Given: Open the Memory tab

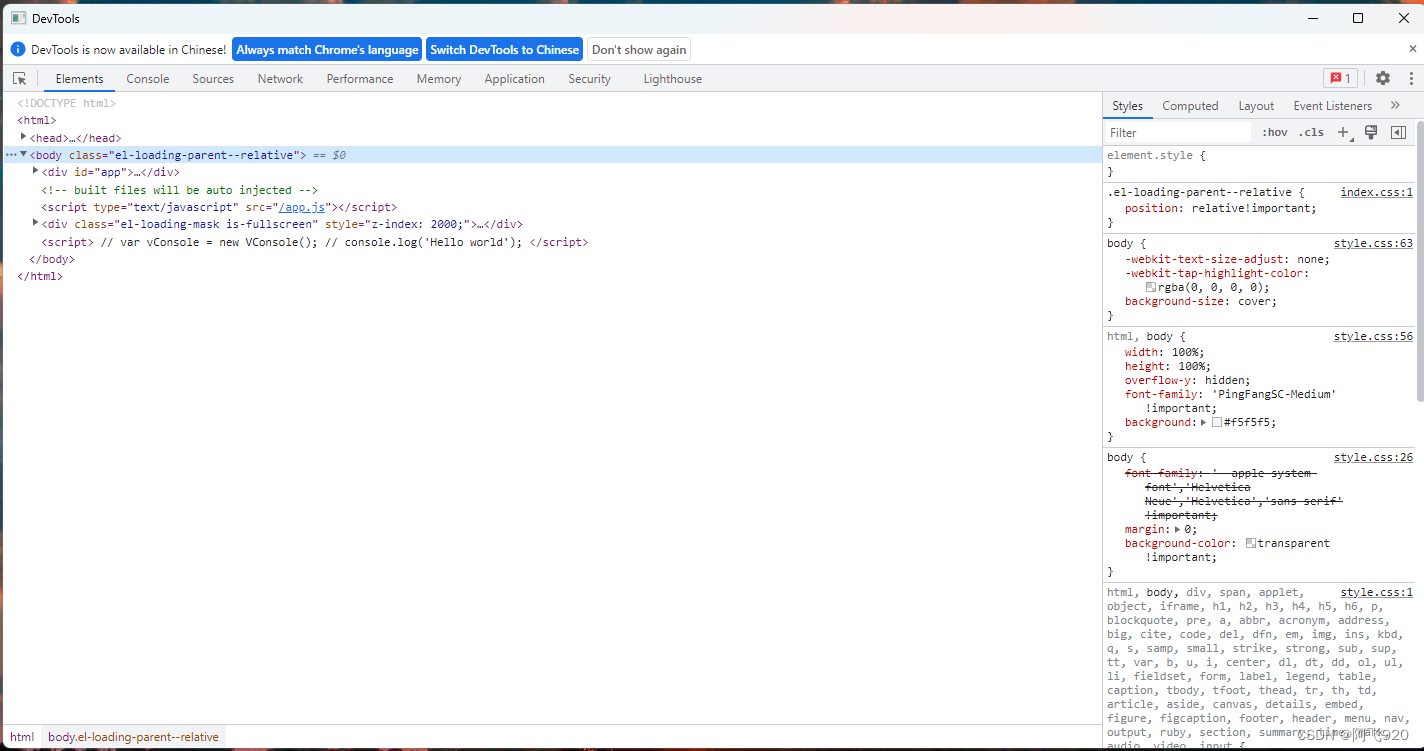Looking at the screenshot, I should pos(439,79).
